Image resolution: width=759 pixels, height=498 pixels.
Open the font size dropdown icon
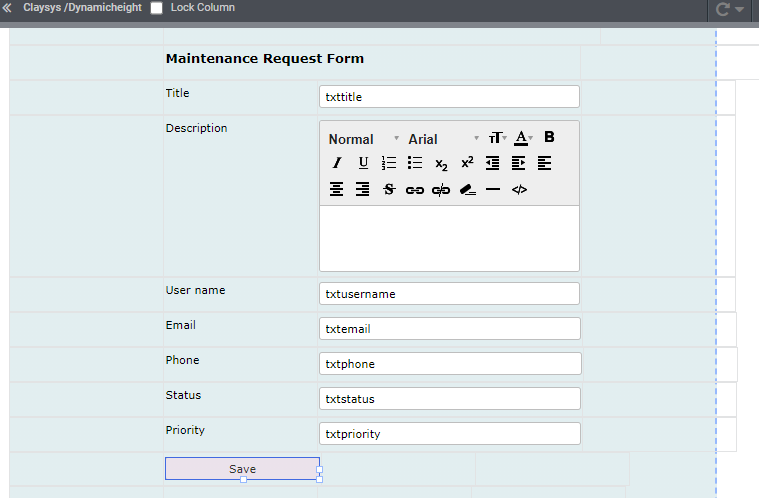click(x=497, y=138)
